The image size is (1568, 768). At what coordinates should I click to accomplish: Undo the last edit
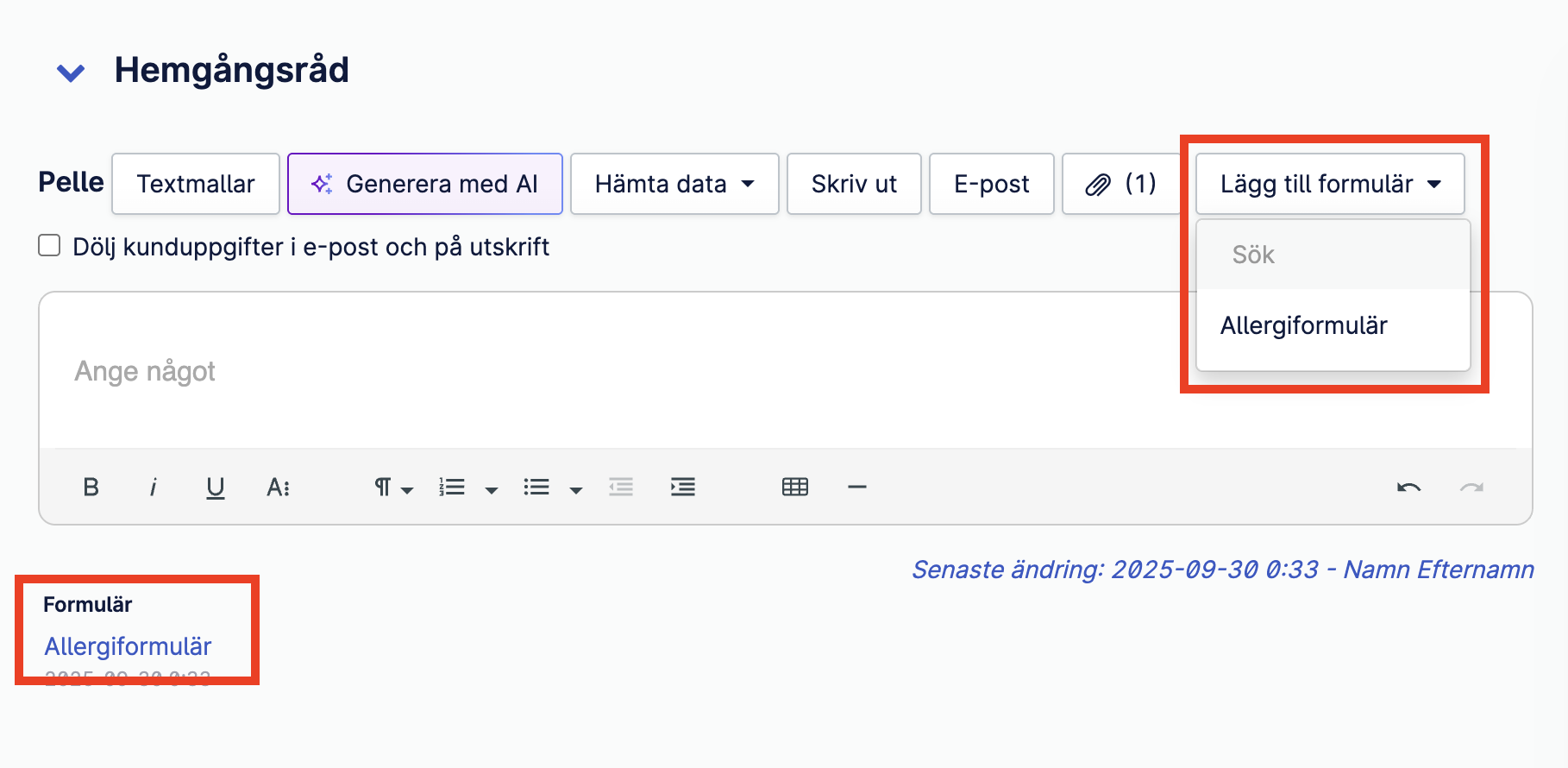tap(1409, 488)
